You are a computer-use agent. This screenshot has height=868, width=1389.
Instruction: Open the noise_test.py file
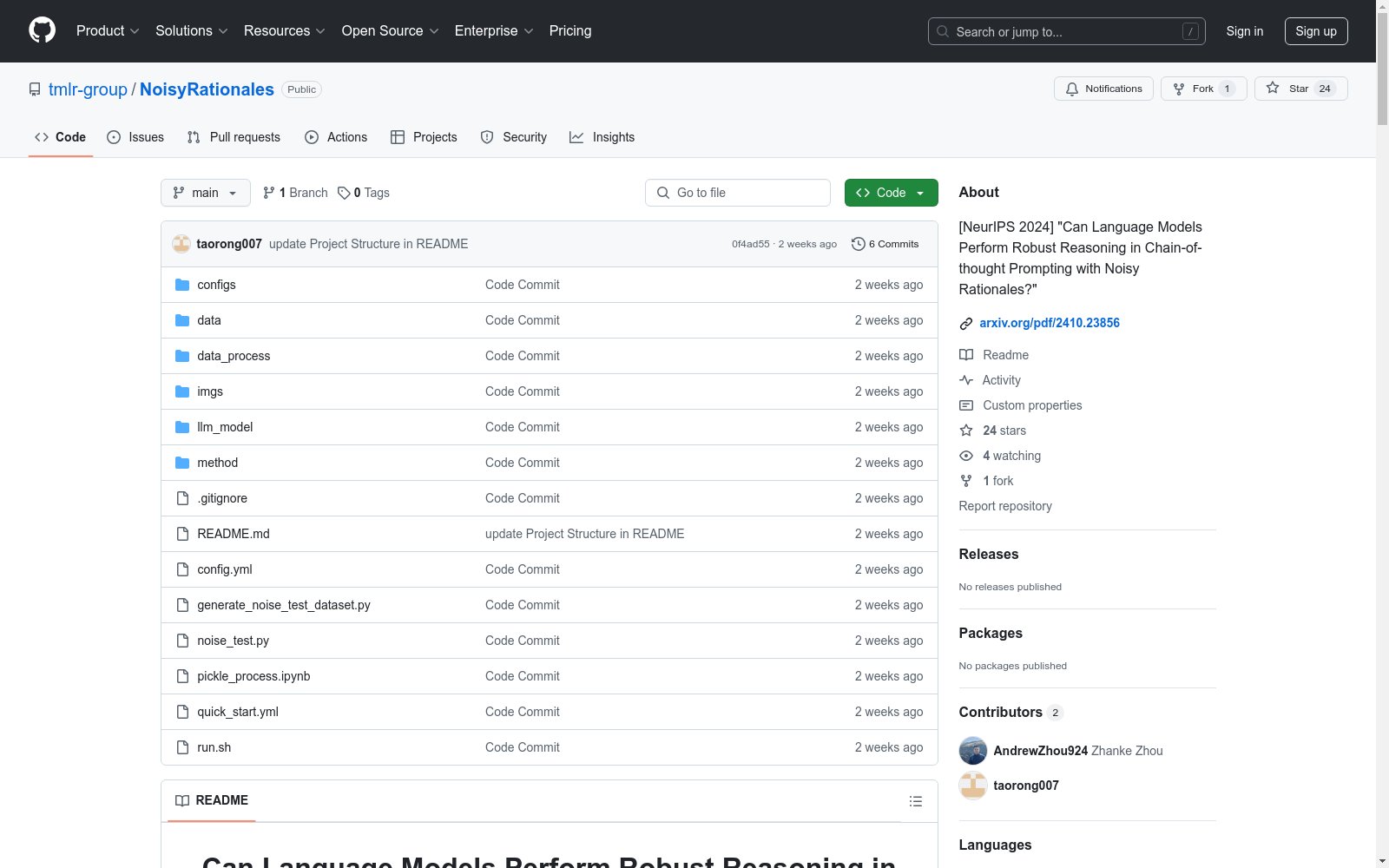234,641
